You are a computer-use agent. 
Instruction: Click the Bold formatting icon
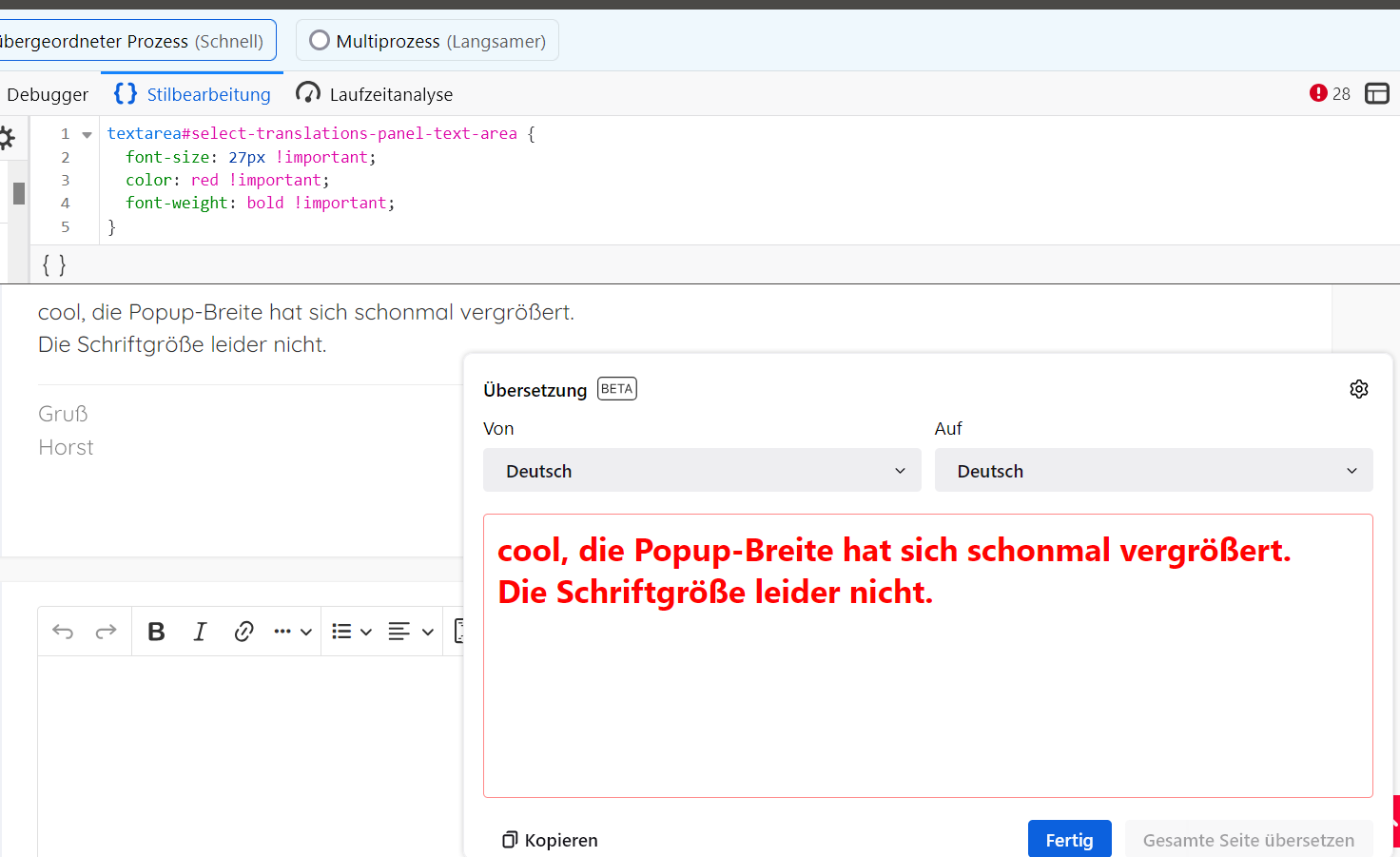[x=157, y=632]
